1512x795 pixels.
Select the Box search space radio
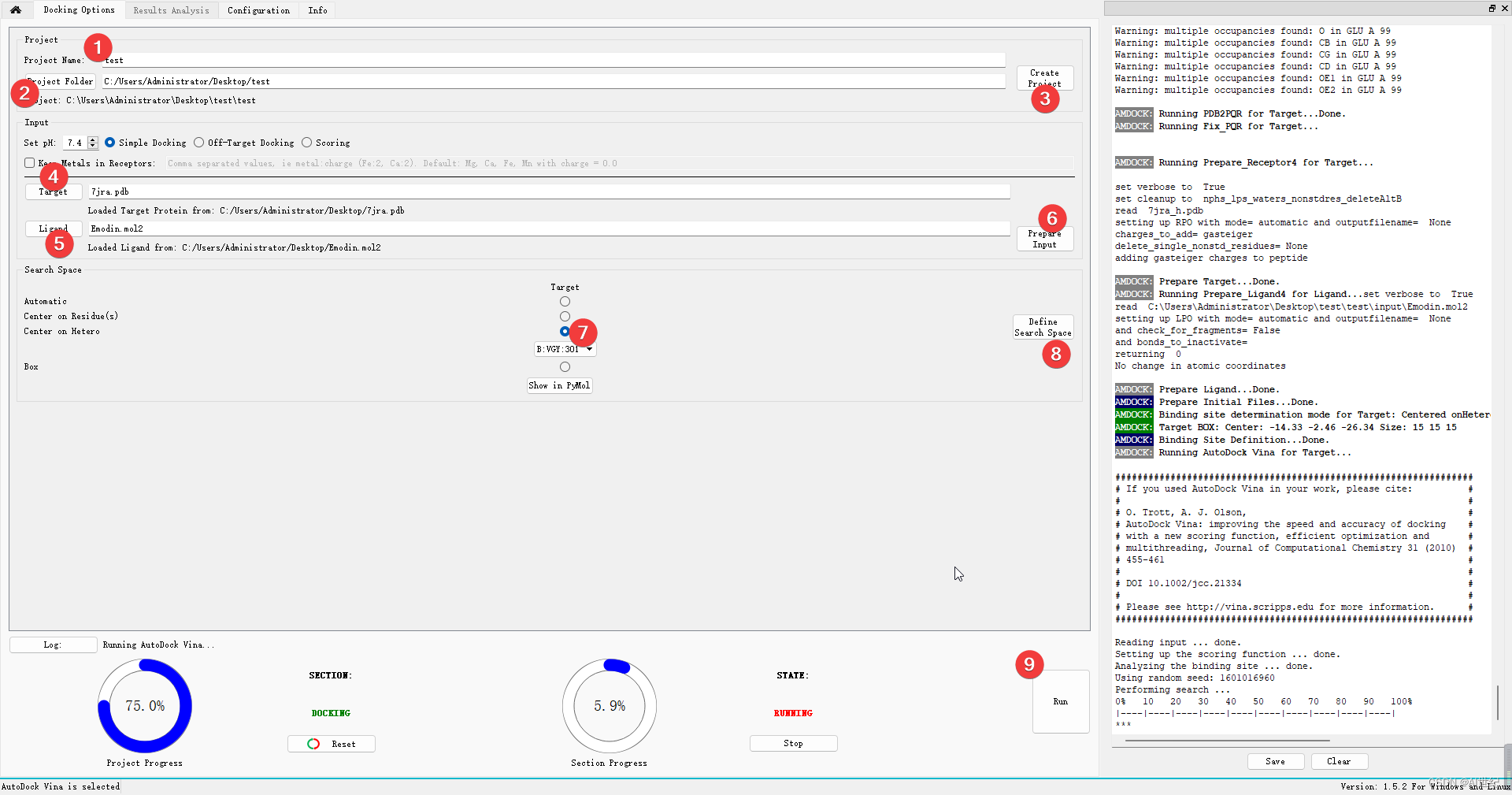pos(565,367)
